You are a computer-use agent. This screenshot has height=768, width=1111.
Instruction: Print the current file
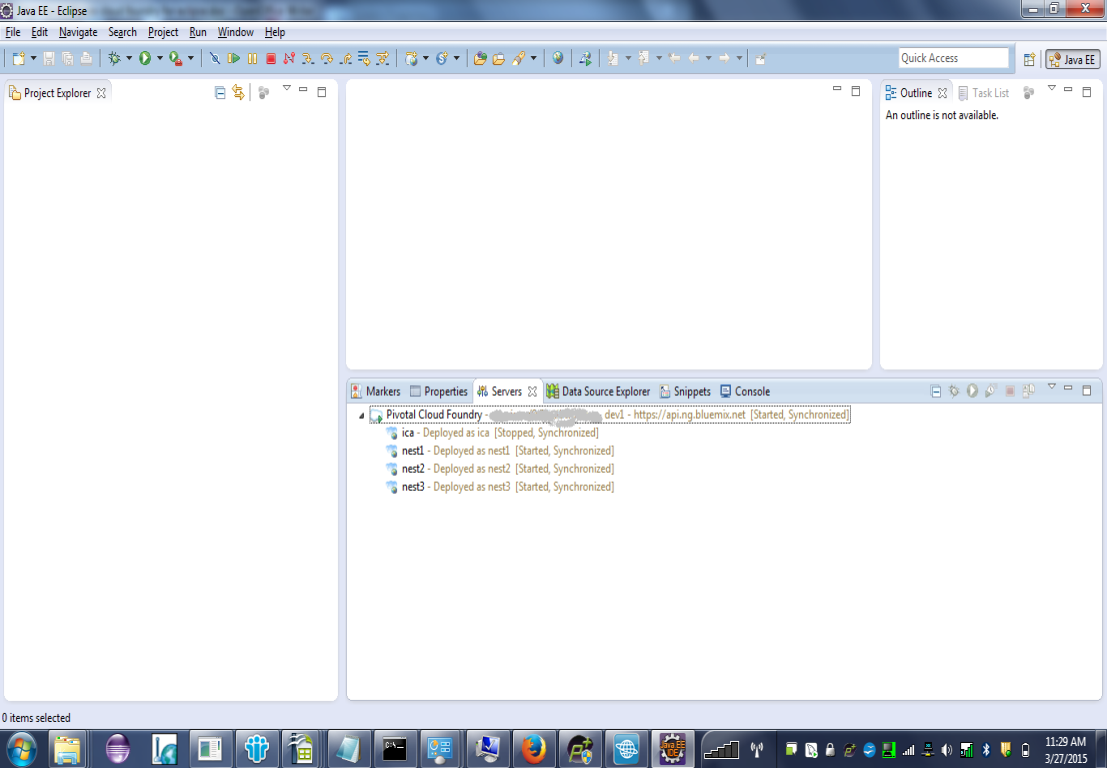(x=87, y=58)
